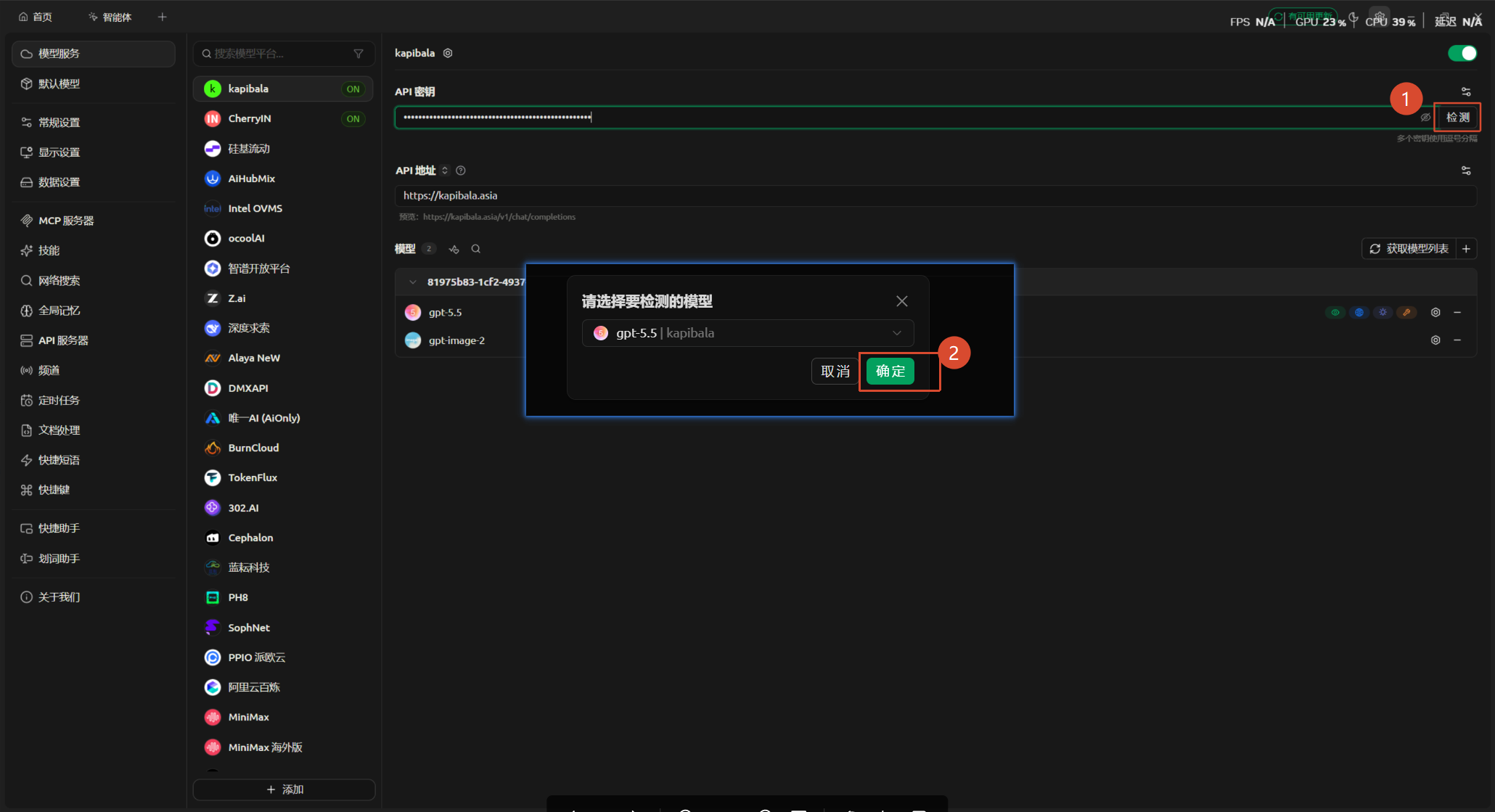This screenshot has width=1495, height=812.
Task: Click gpt-5.5 web search globe tag
Action: pyautogui.click(x=1359, y=312)
